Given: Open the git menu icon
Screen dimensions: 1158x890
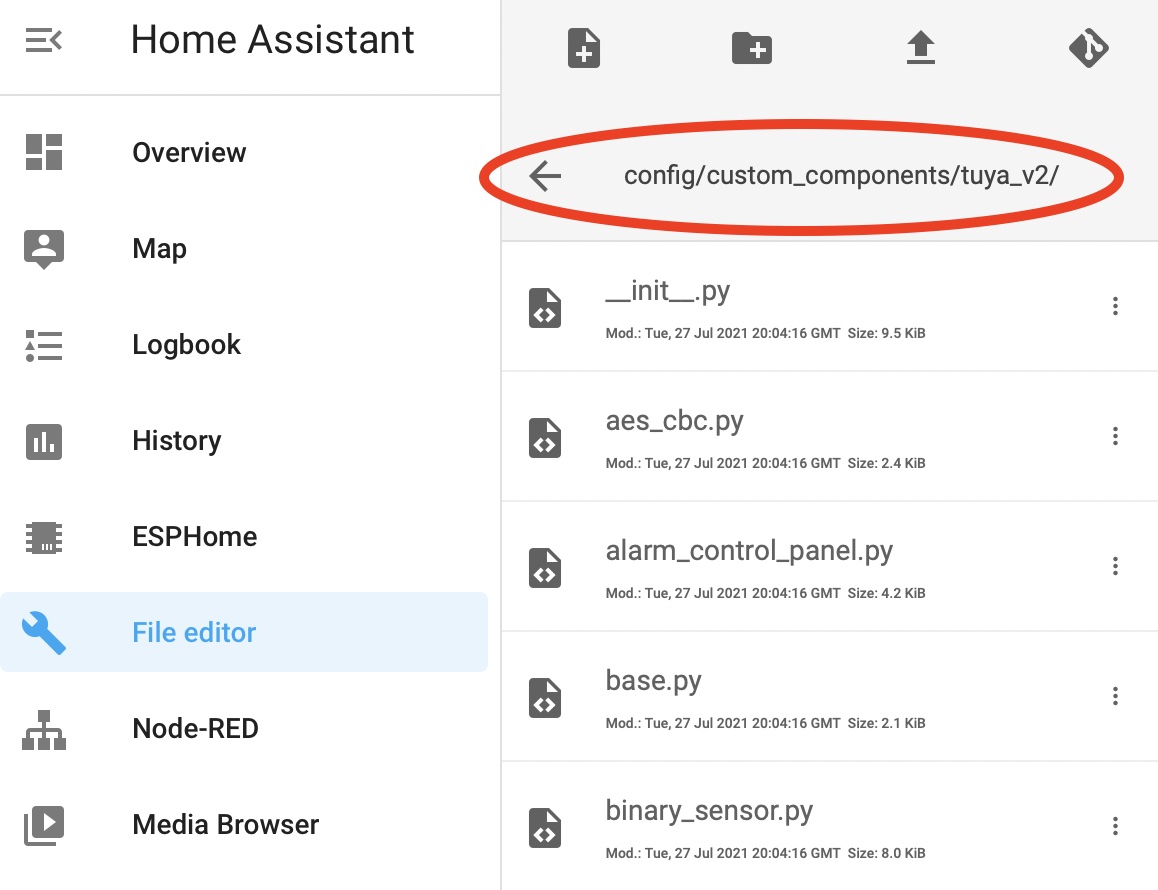Looking at the screenshot, I should 1089,48.
